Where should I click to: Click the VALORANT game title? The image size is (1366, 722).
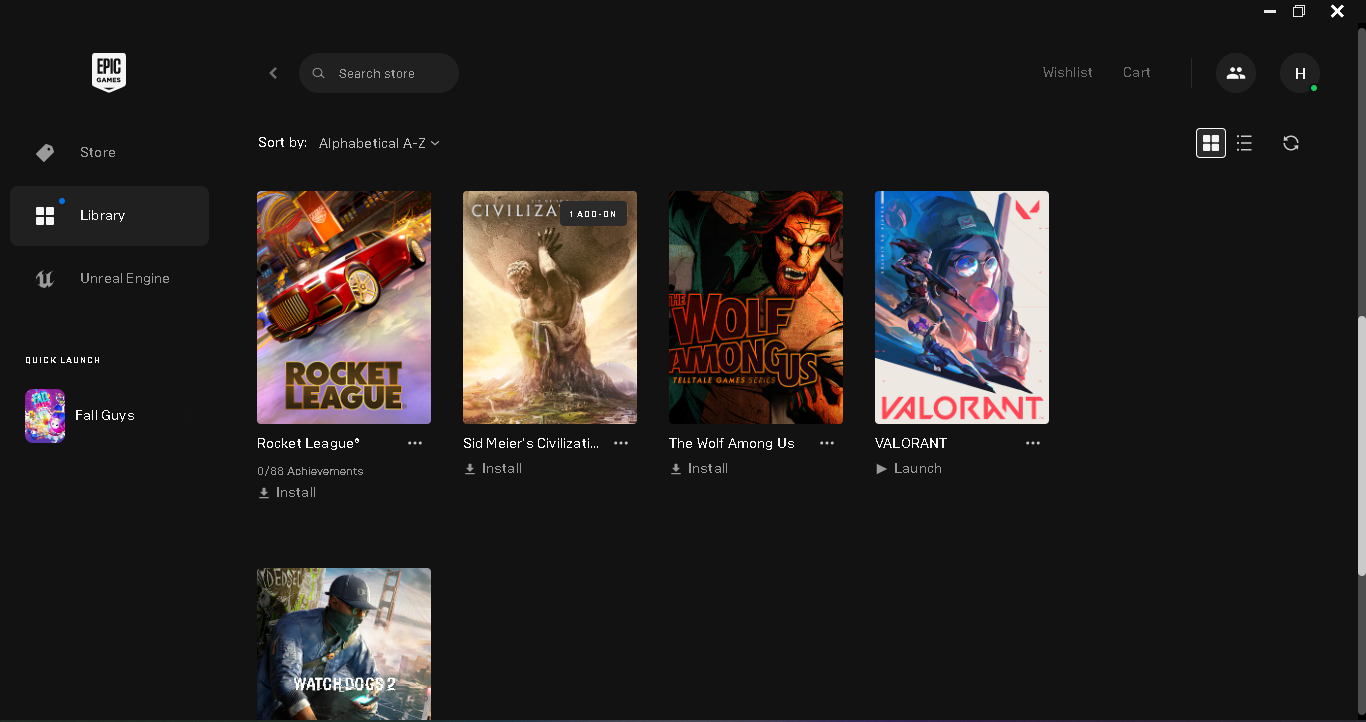911,443
